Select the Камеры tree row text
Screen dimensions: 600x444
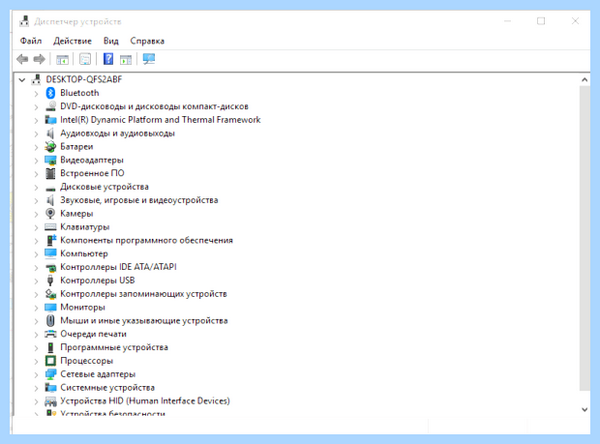(77, 214)
